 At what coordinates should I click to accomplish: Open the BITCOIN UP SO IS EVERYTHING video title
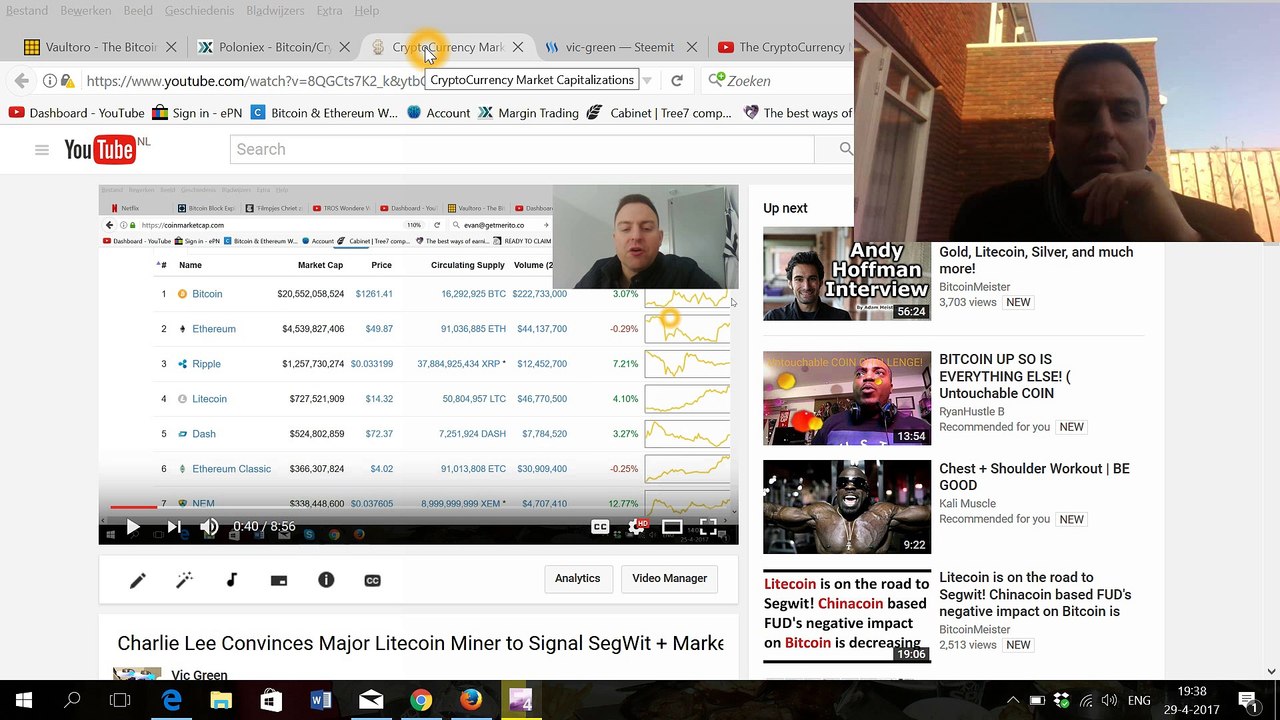(x=1005, y=376)
